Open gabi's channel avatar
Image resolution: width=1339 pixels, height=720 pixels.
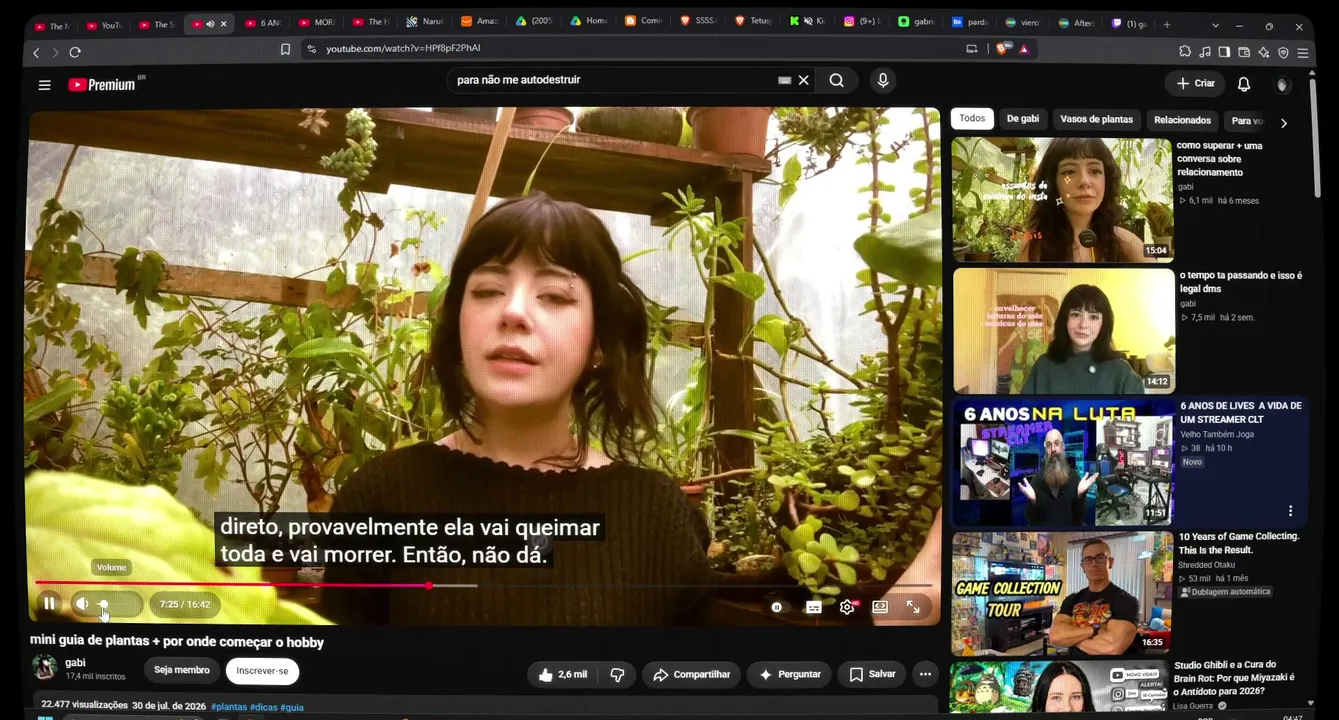(45, 668)
